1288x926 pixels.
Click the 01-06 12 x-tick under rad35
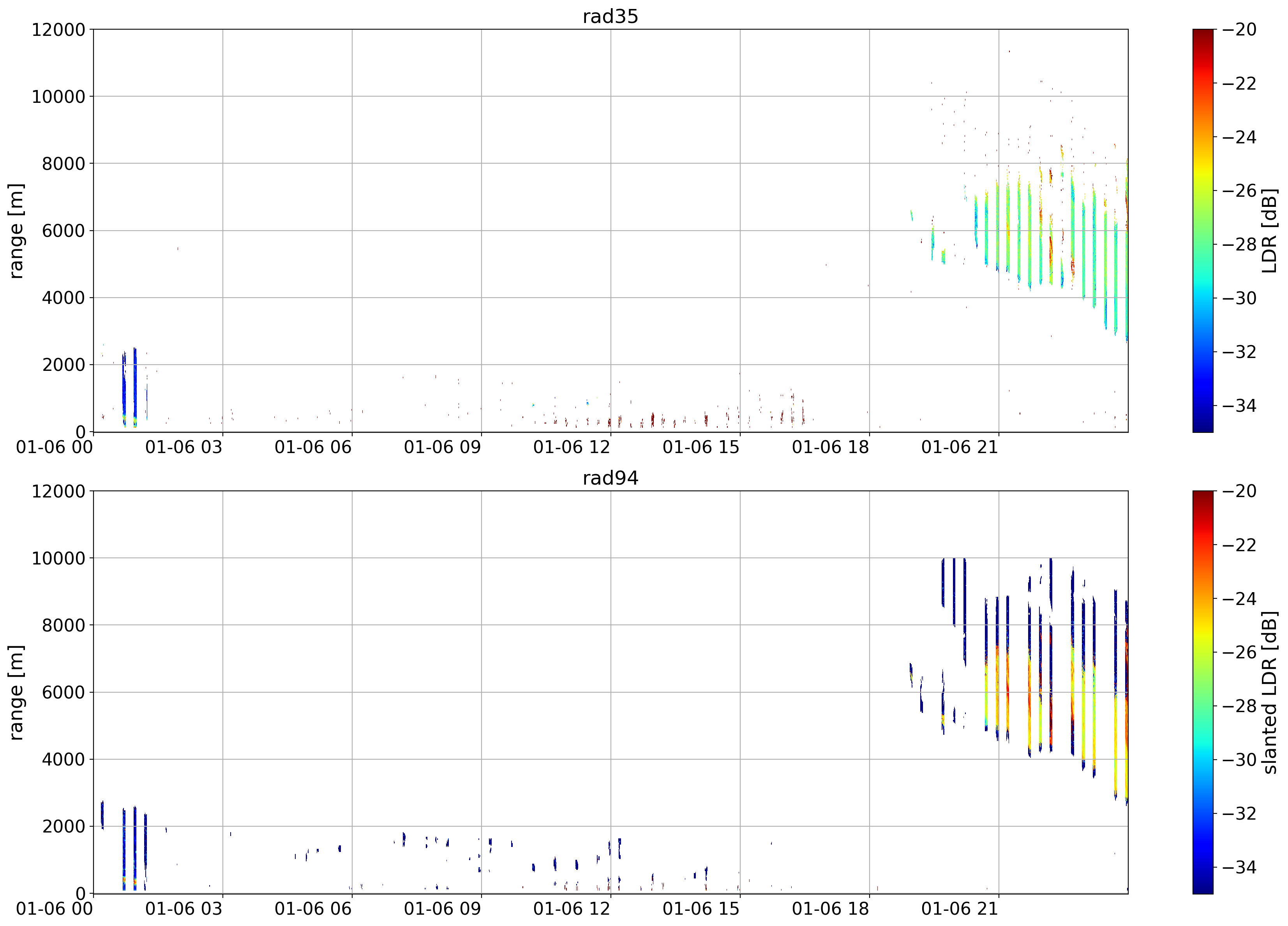572,447
